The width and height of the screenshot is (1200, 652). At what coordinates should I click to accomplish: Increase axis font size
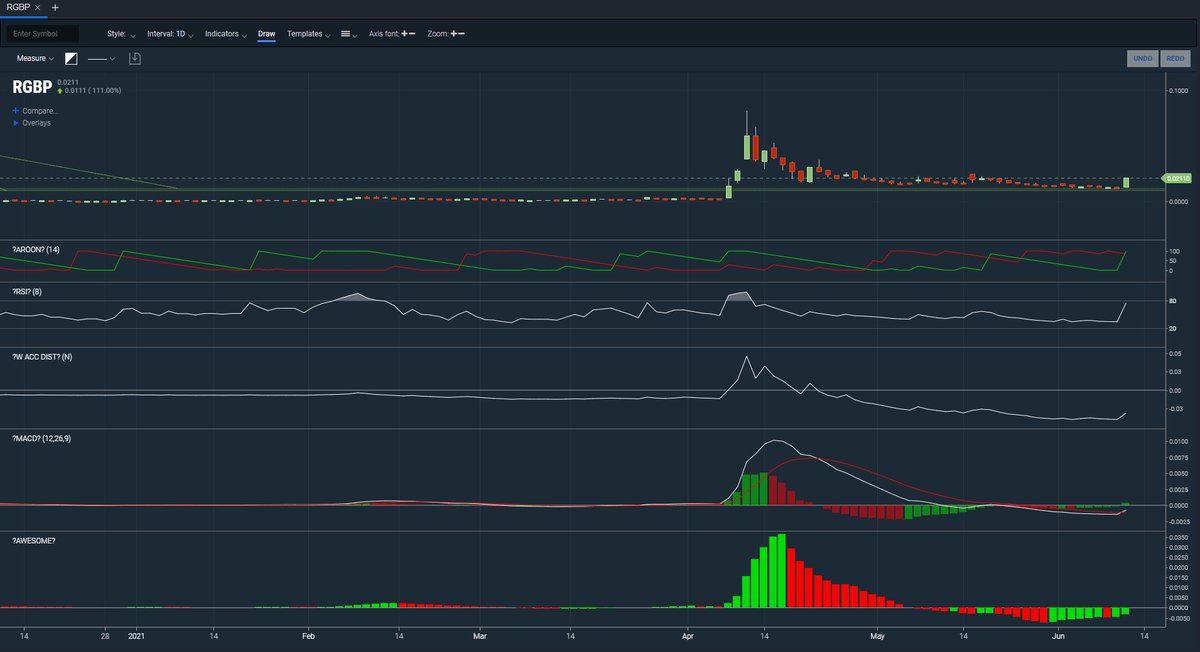404,34
